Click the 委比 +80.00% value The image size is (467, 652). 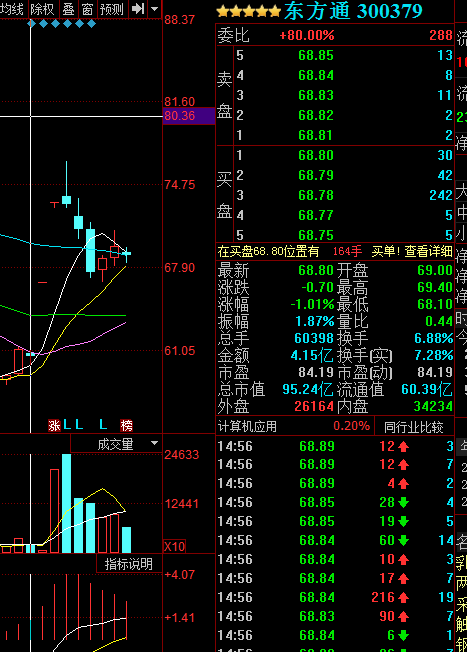coord(307,35)
